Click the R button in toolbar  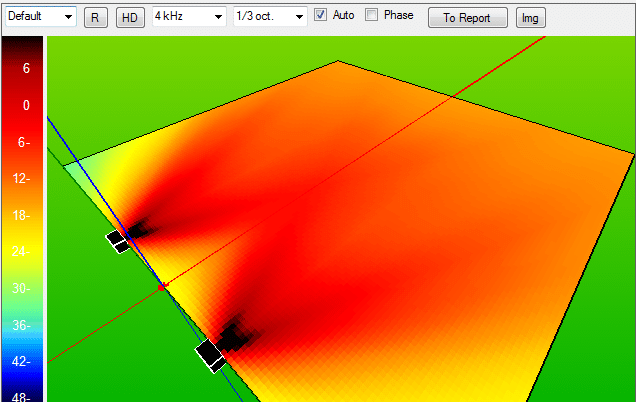pos(96,18)
